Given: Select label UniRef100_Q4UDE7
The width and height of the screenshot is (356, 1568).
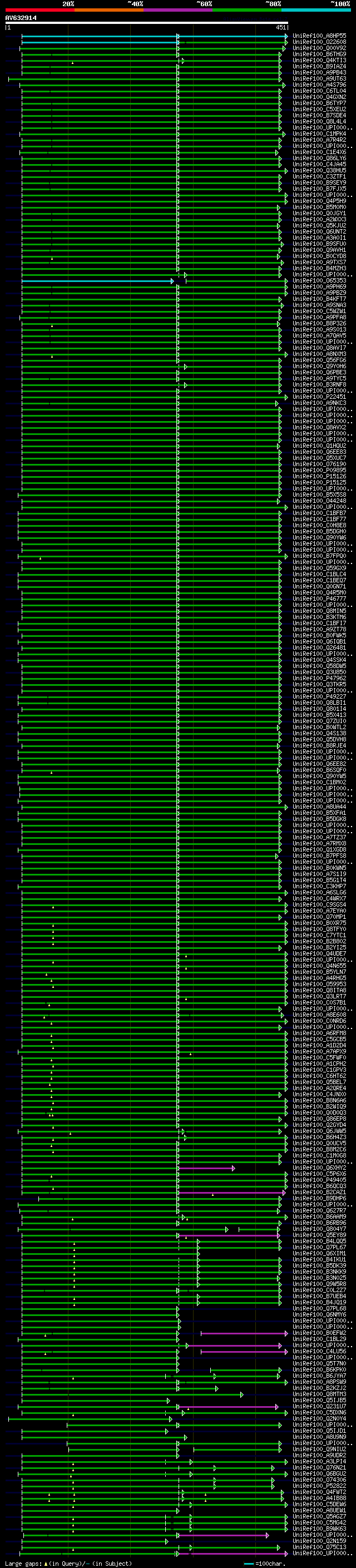Looking at the screenshot, I should [x=319, y=953].
